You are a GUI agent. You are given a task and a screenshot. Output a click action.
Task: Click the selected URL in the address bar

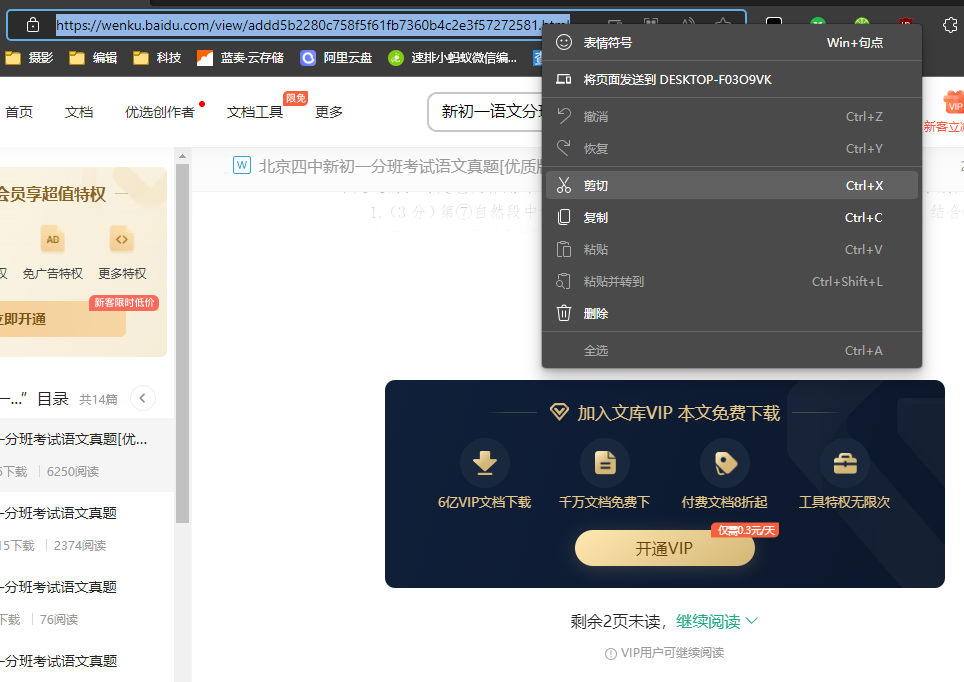click(x=313, y=25)
